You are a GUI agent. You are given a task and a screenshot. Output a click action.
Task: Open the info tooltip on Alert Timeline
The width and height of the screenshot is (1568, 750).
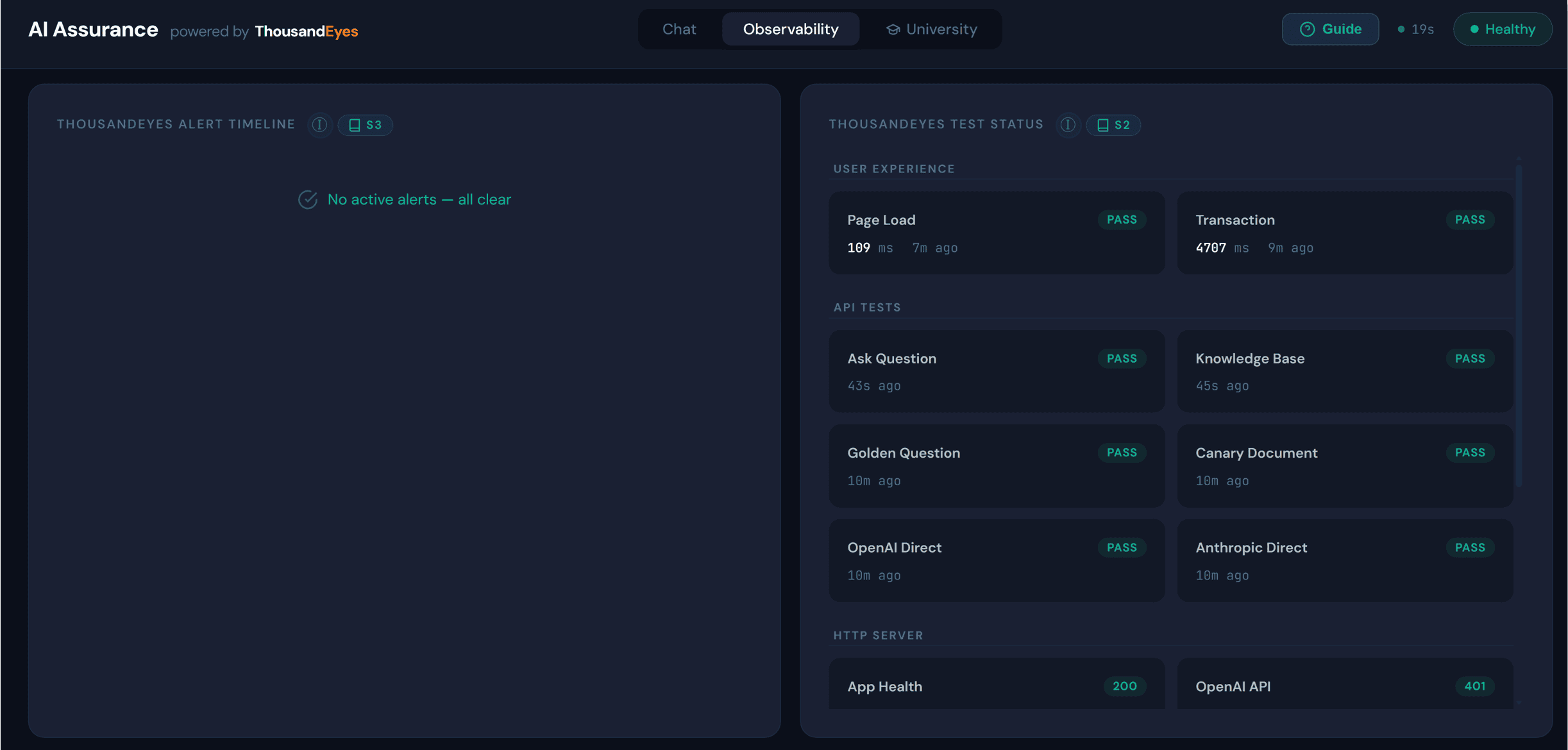(319, 125)
